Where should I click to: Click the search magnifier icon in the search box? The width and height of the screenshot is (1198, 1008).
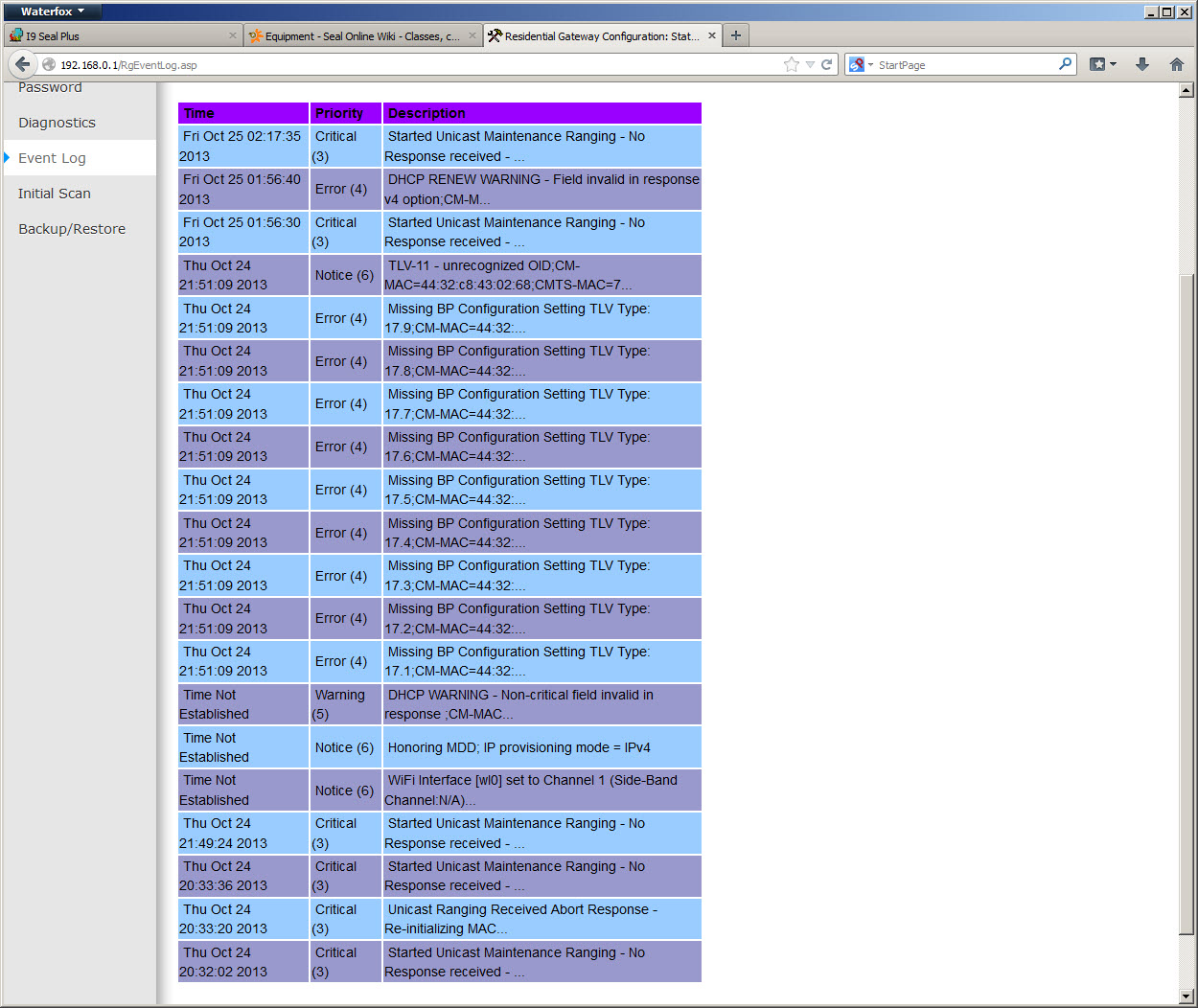(x=1065, y=64)
